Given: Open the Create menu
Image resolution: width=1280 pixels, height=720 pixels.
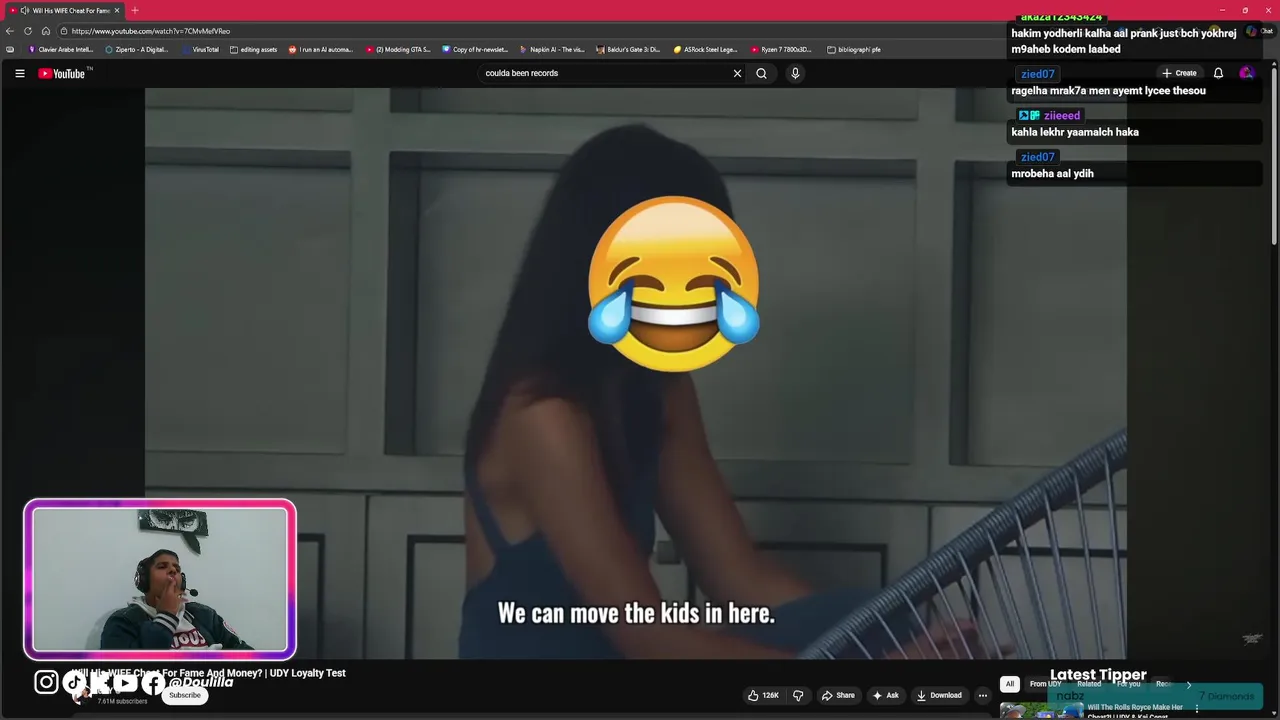Looking at the screenshot, I should click(1179, 73).
